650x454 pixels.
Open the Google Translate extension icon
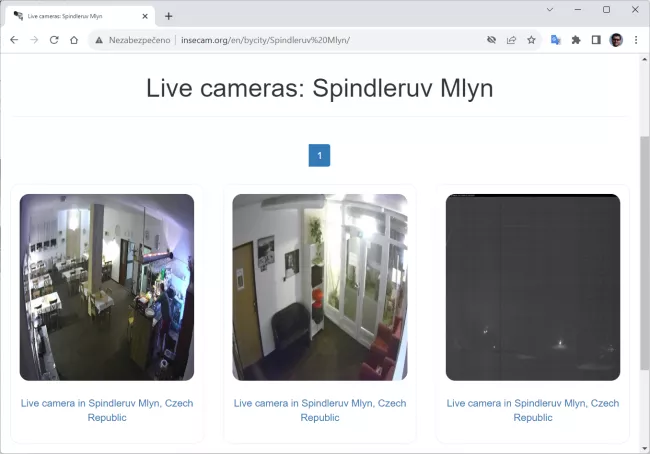[556, 40]
